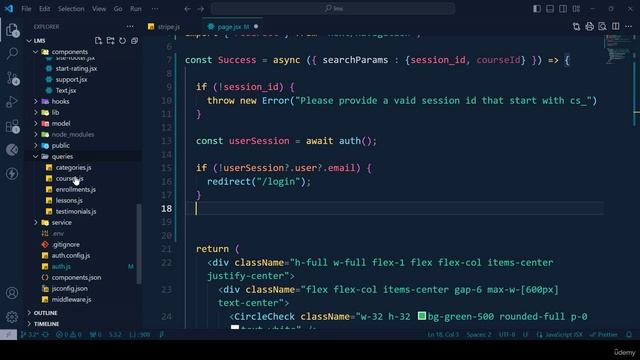640x360 pixels.
Task: Open auth.config.js file
Action: pos(71,256)
